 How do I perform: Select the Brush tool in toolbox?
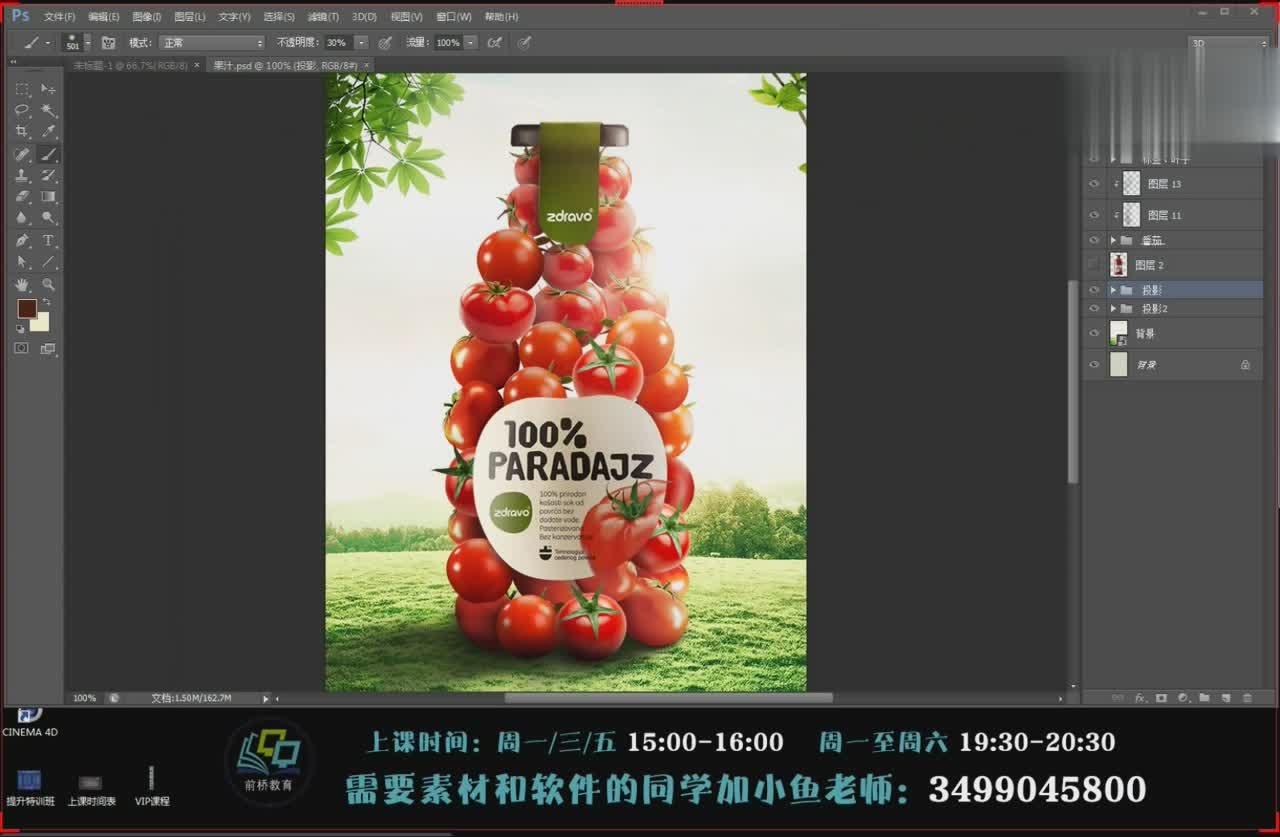click(48, 154)
